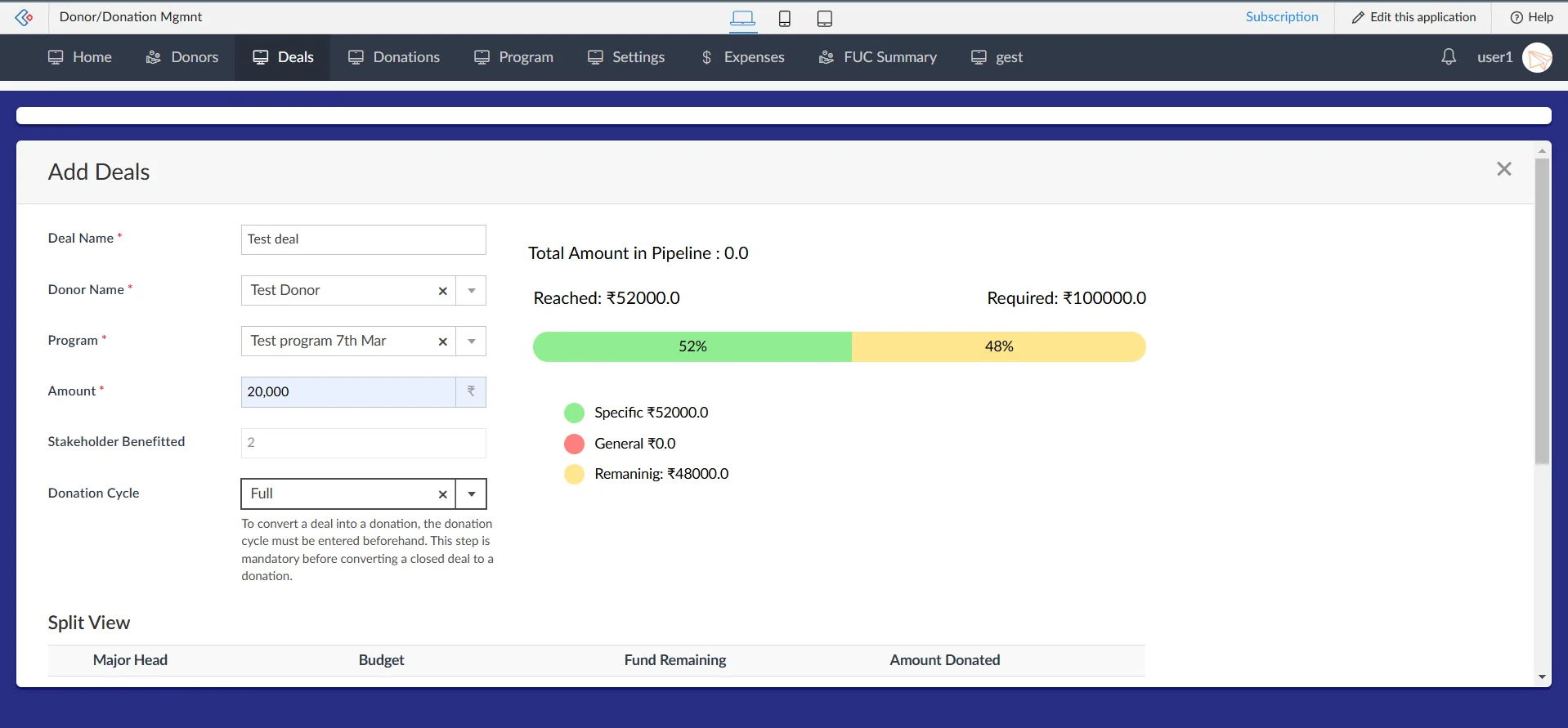
Task: Switch to the Program tab
Action: coord(513,57)
